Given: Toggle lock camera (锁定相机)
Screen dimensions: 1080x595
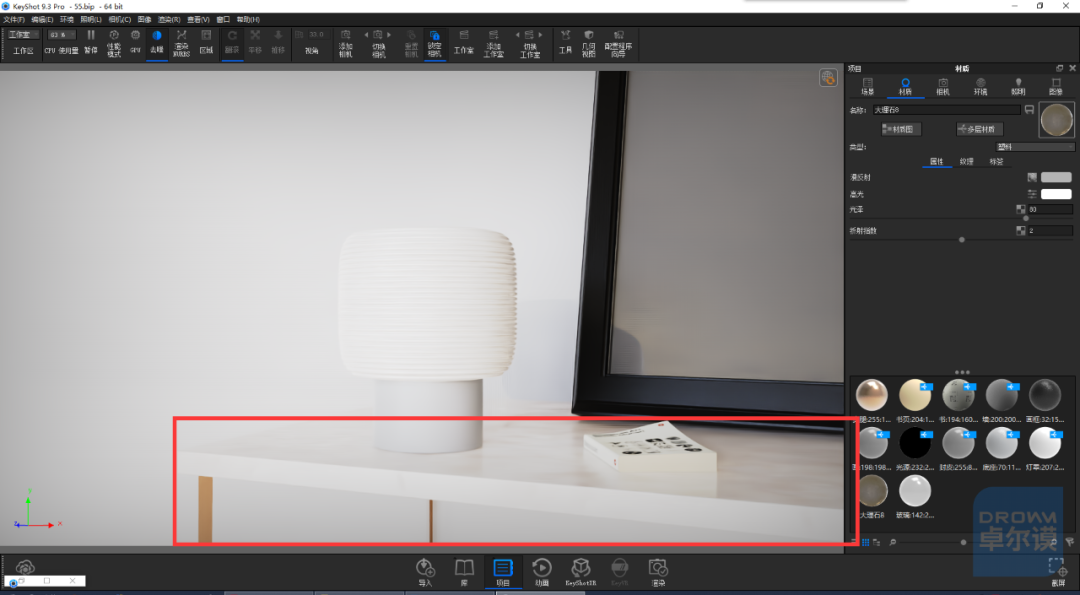Looking at the screenshot, I should point(435,43).
